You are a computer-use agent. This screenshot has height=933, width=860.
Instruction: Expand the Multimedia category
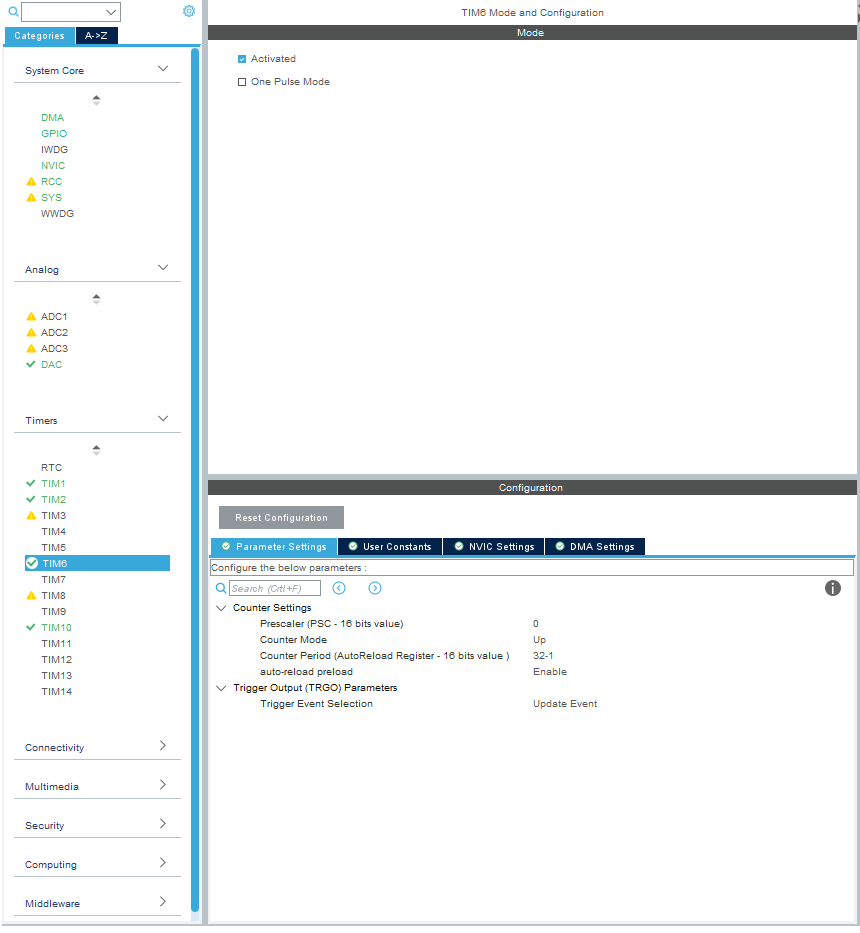pos(163,785)
